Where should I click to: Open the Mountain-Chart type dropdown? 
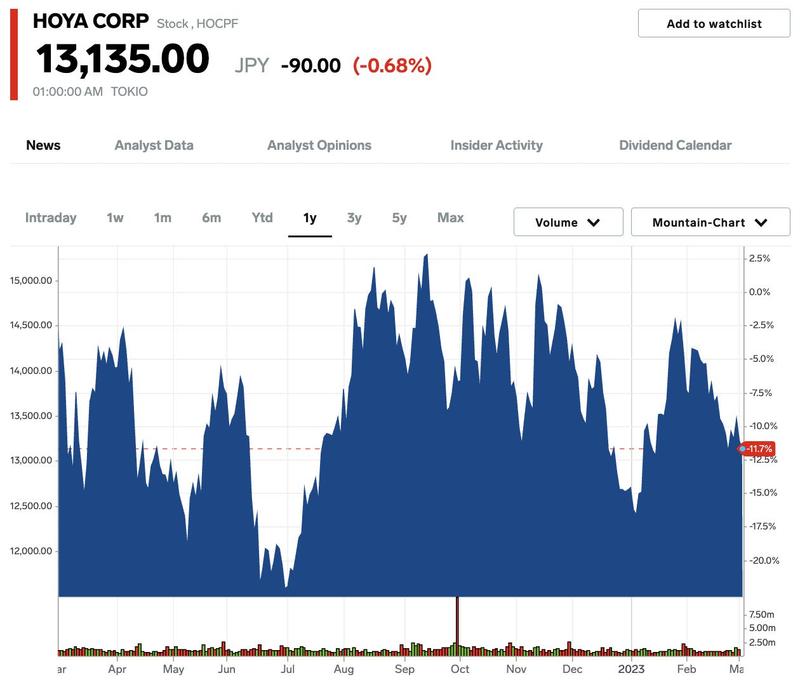[x=710, y=222]
